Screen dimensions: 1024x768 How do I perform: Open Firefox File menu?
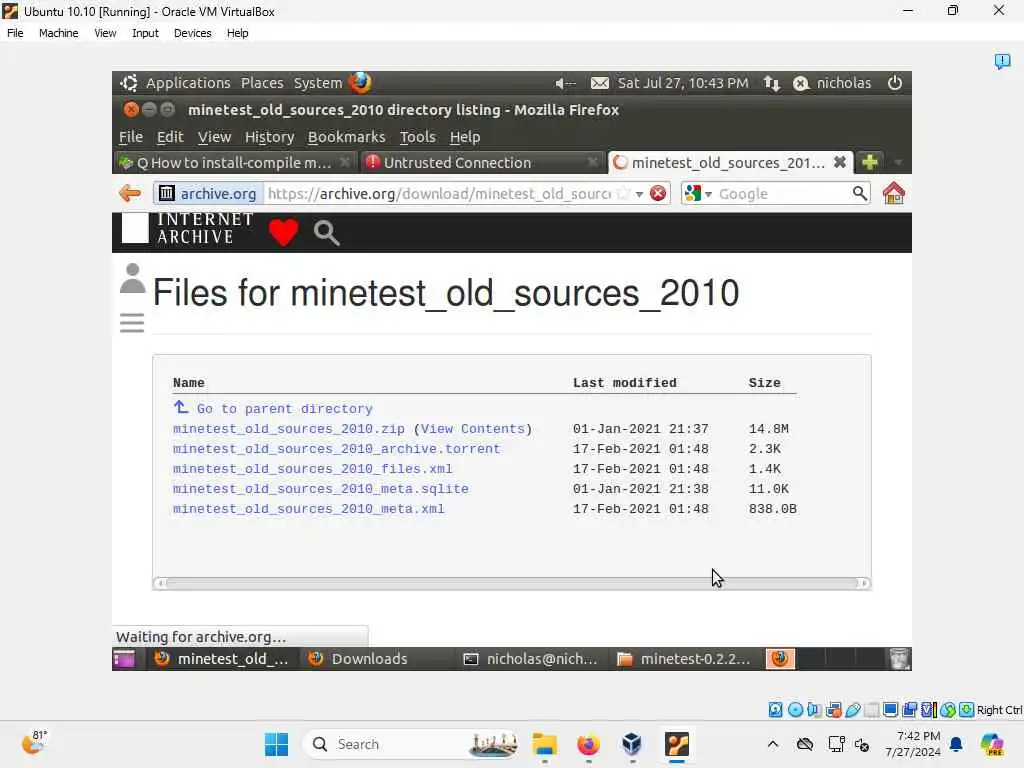[131, 137]
